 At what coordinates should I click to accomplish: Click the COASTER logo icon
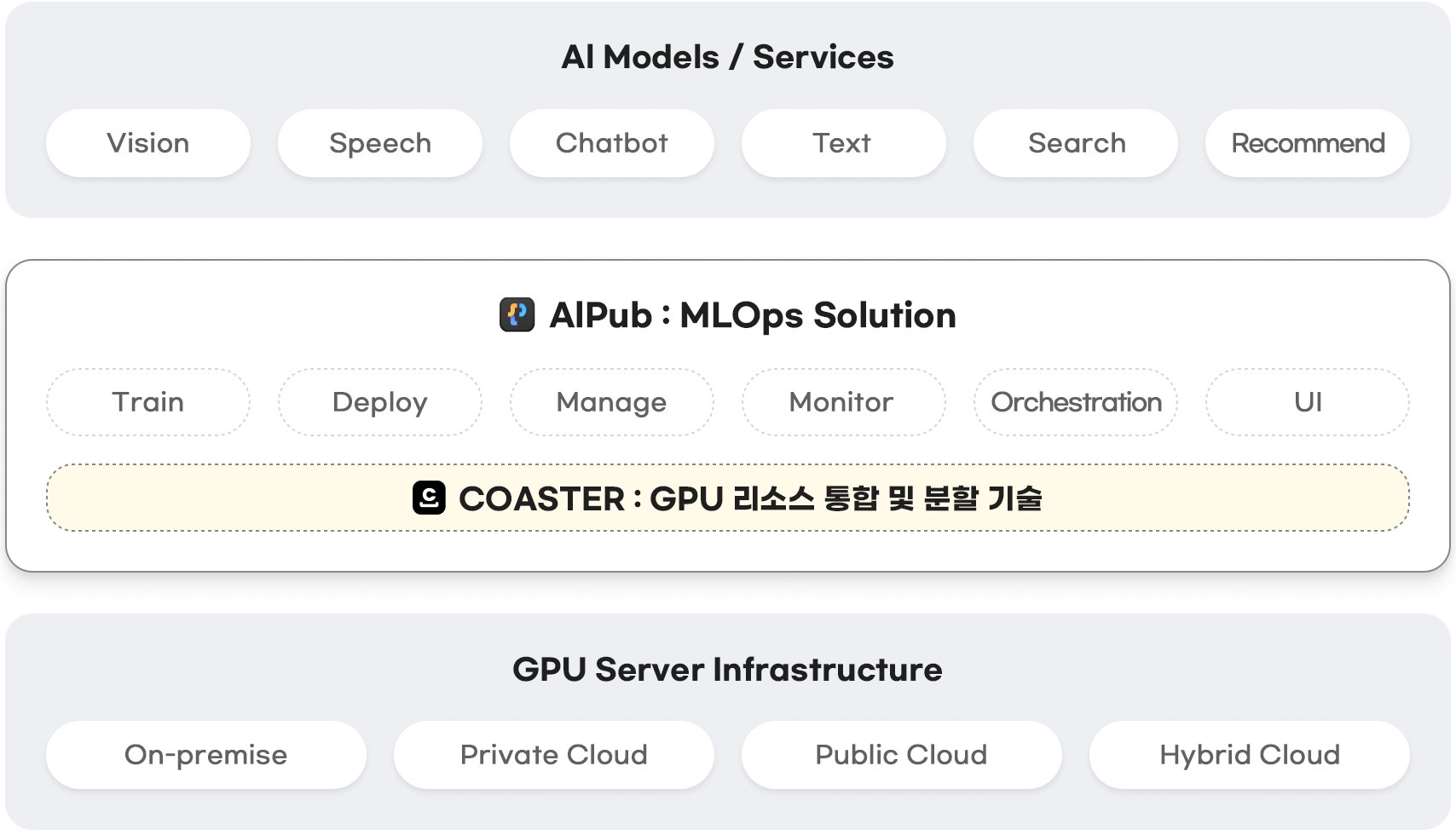(429, 498)
